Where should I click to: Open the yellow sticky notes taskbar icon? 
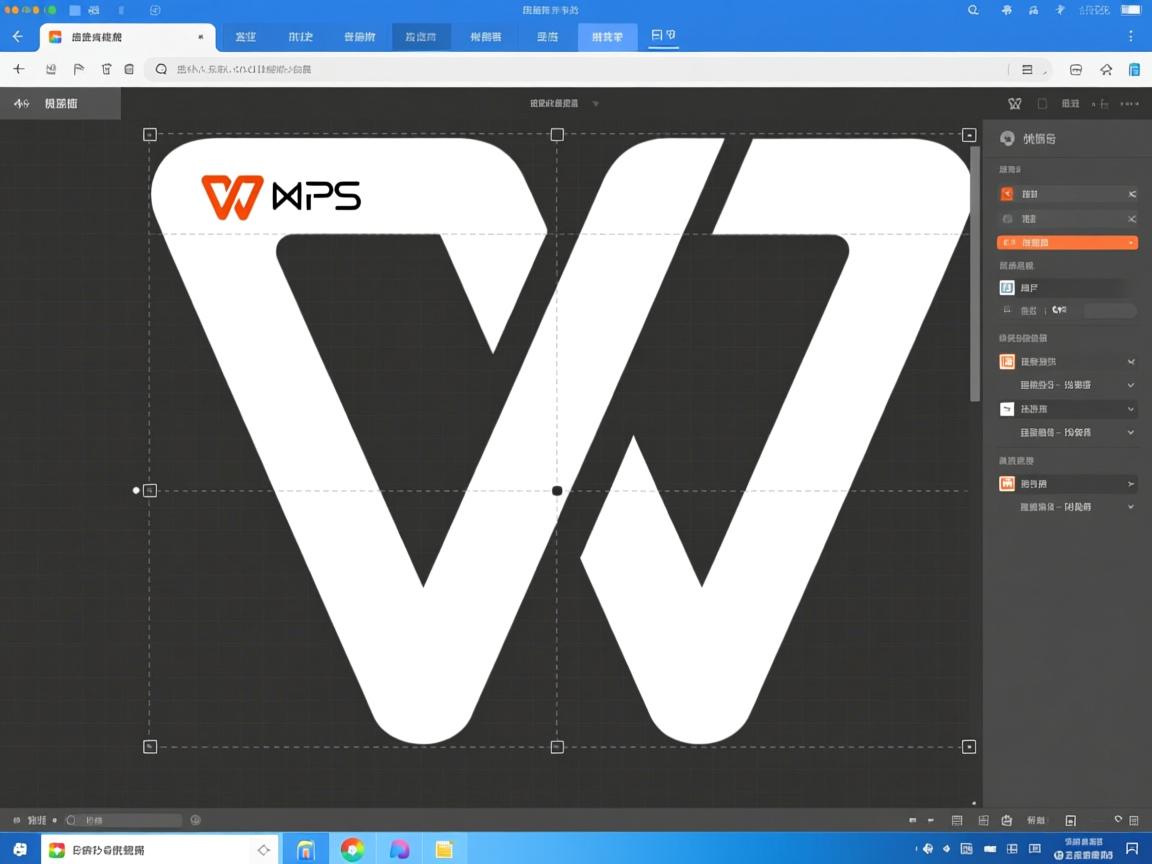(x=444, y=849)
